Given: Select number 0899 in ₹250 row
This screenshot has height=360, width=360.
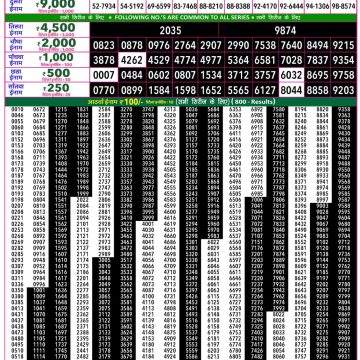Looking at the screenshot, I should [x=132, y=90].
